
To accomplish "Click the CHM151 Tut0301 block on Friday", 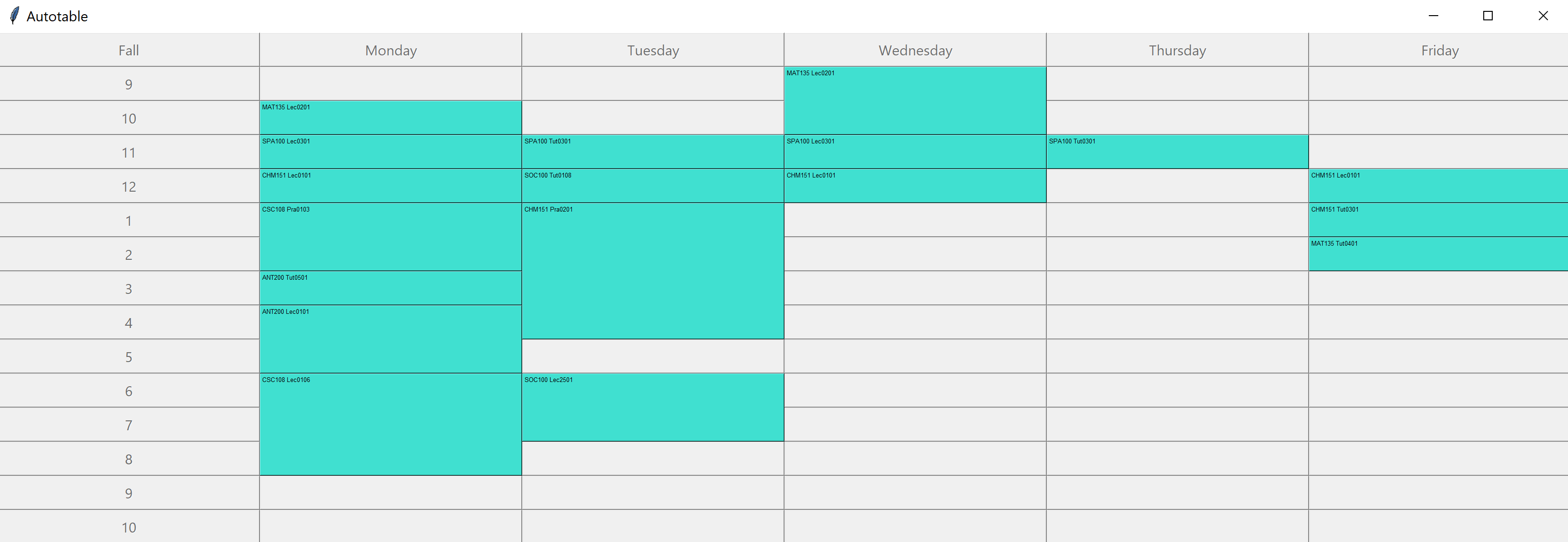I will click(1438, 220).
